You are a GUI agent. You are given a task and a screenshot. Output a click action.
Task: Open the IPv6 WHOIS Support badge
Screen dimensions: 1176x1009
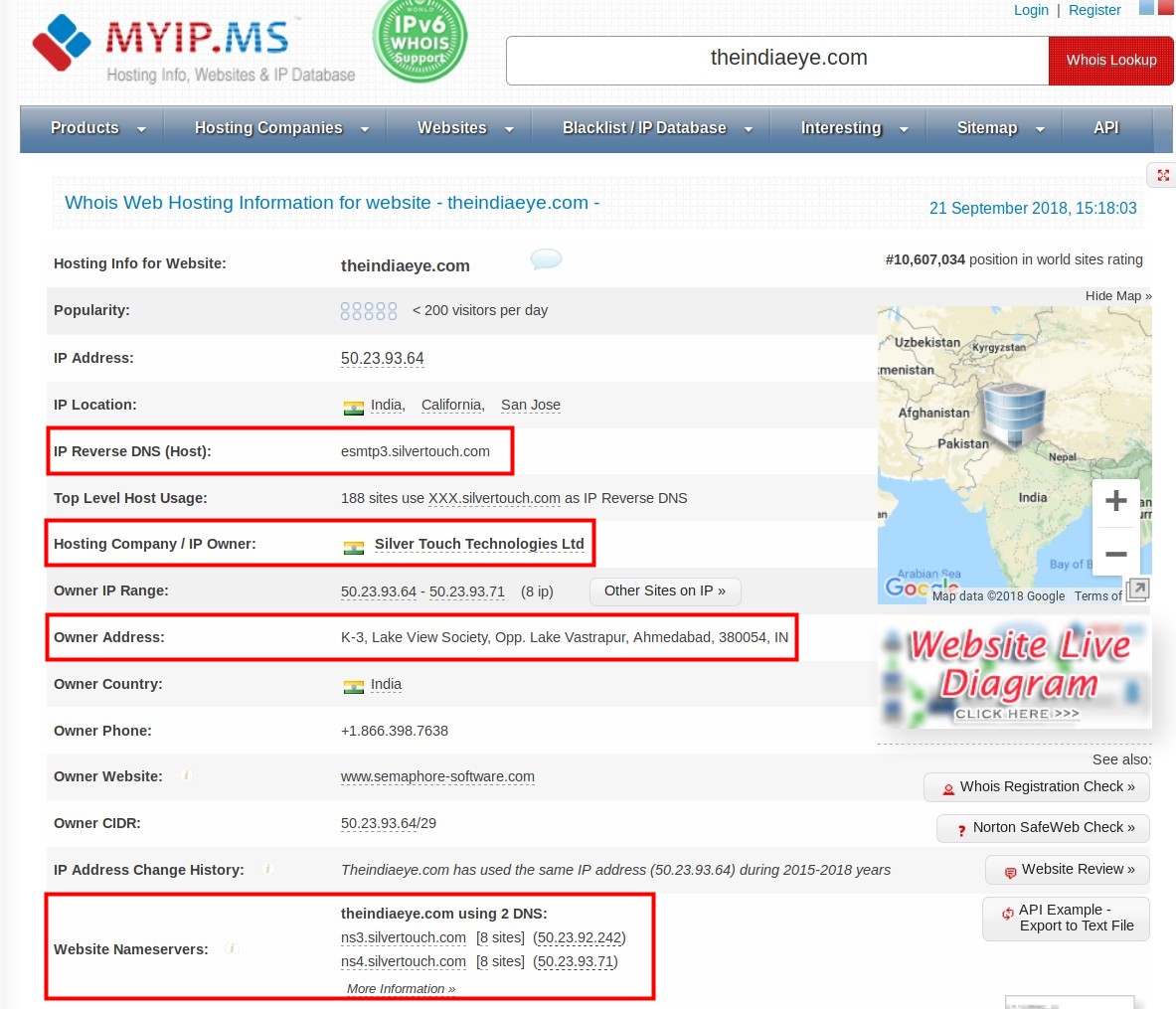(x=420, y=41)
